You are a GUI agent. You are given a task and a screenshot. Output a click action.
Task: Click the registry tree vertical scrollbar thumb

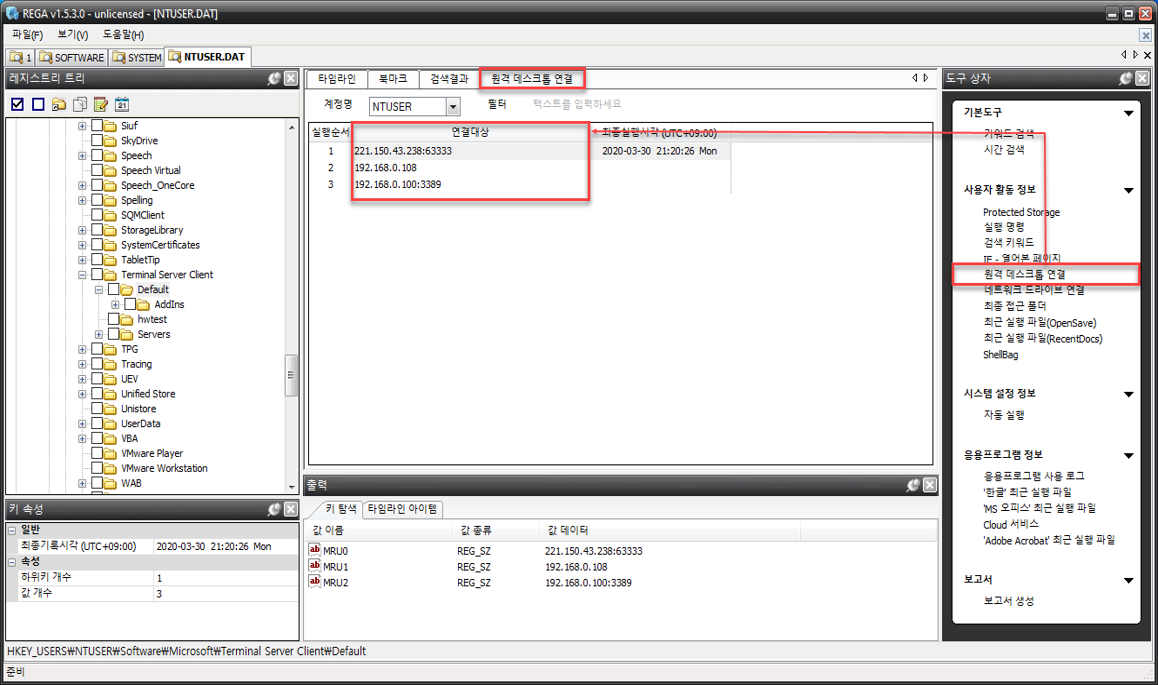pyautogui.click(x=291, y=375)
